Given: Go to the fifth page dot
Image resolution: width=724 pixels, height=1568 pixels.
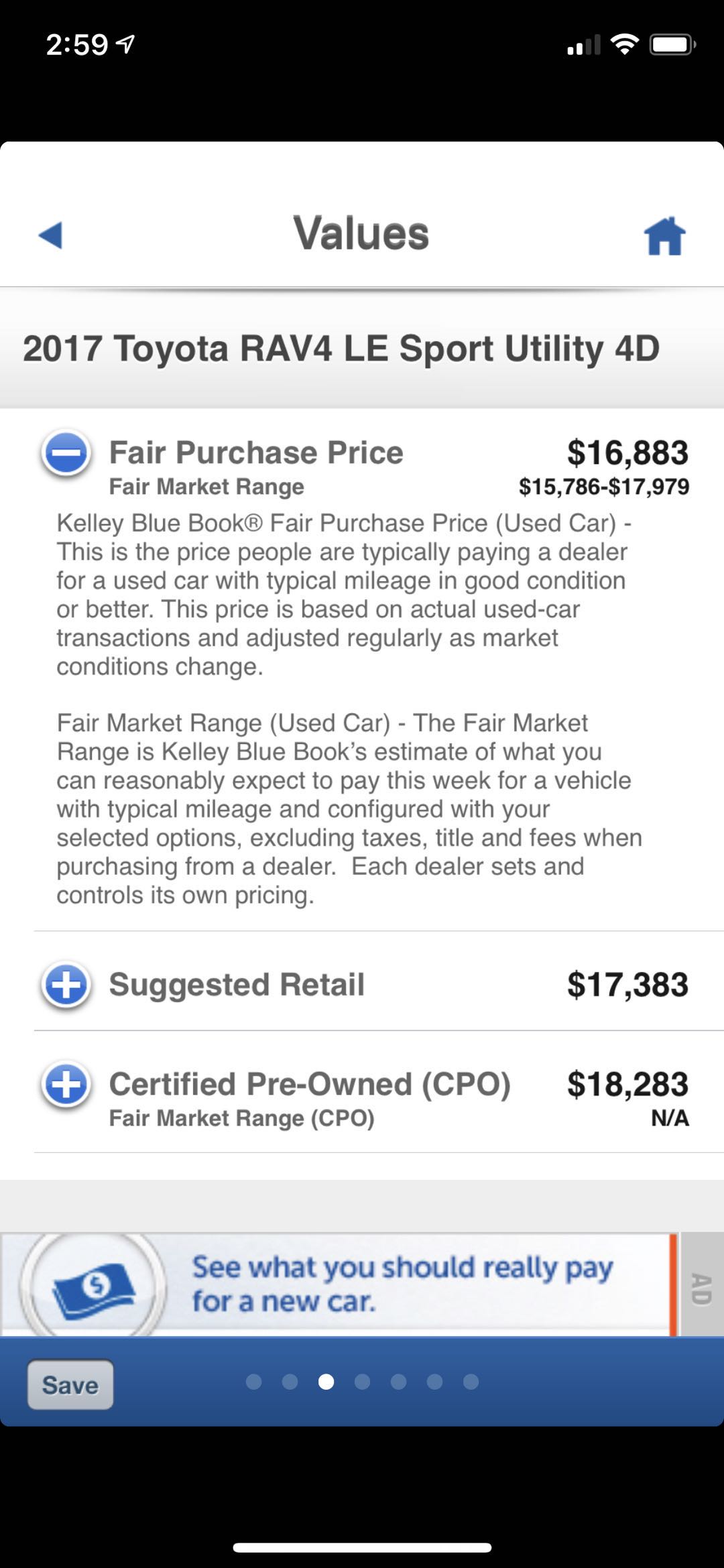Looking at the screenshot, I should tap(398, 1382).
